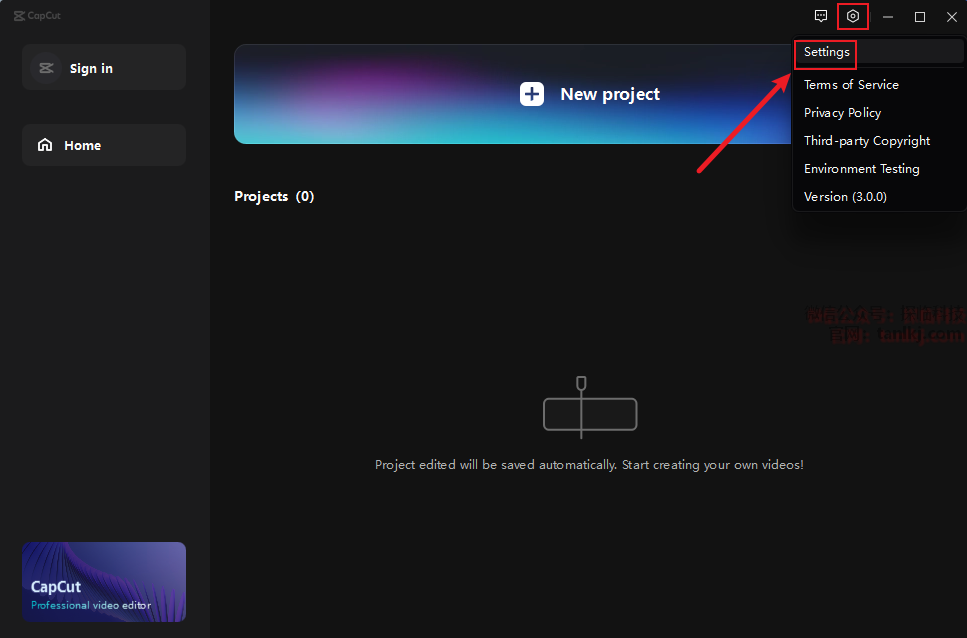
Task: Close the CapCut window
Action: click(952, 17)
